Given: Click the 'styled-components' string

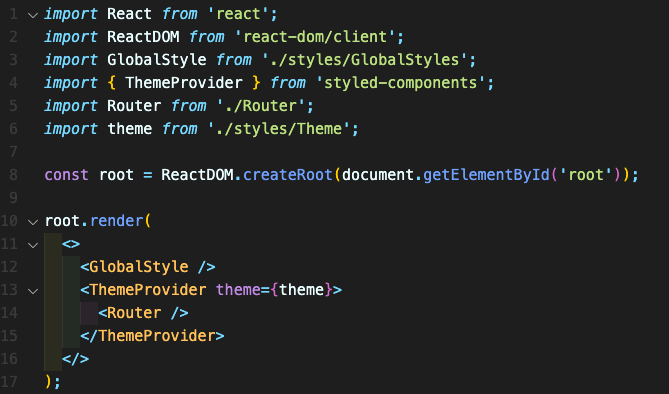Looking at the screenshot, I should tap(401, 83).
